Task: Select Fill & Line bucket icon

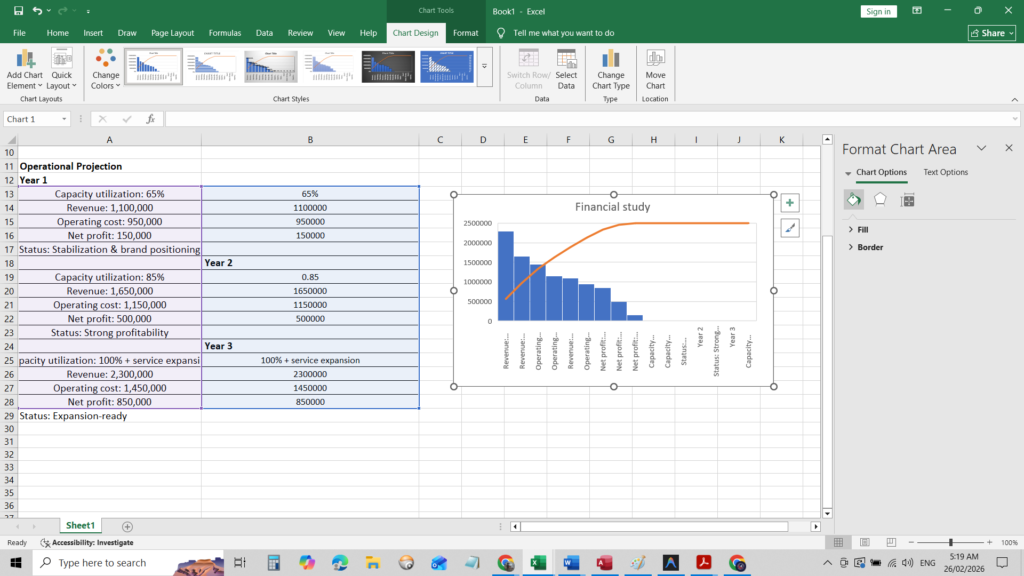Action: pos(854,199)
